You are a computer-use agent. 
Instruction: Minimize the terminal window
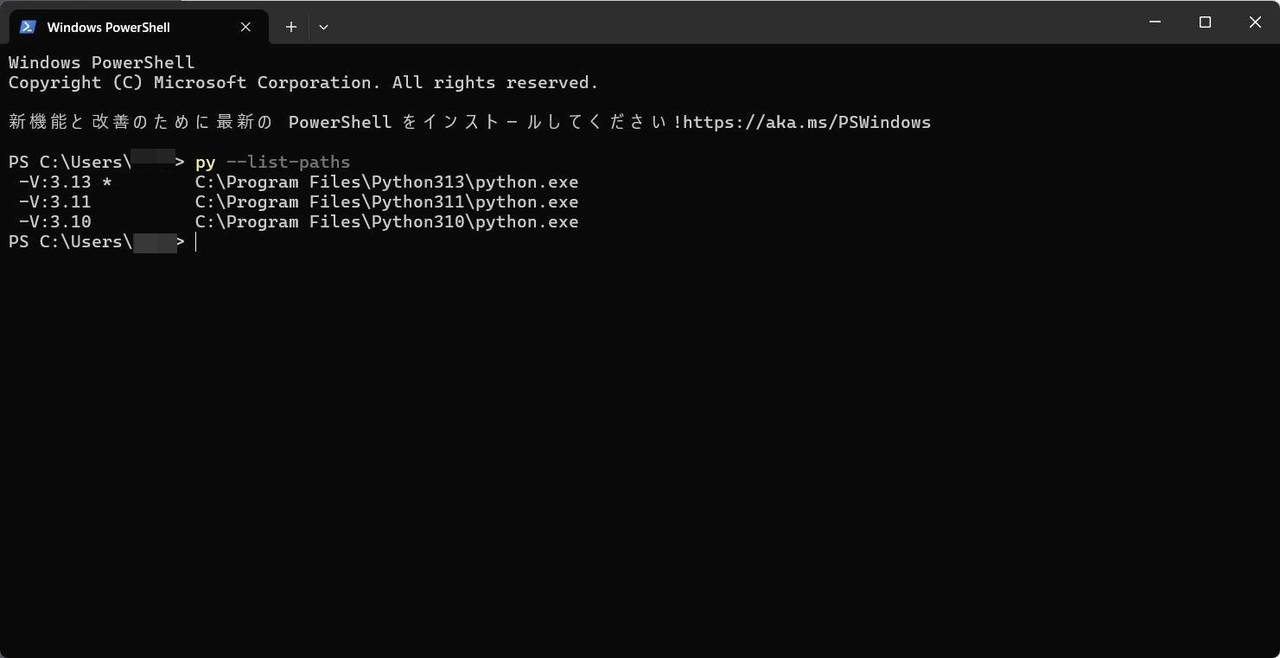point(1155,22)
